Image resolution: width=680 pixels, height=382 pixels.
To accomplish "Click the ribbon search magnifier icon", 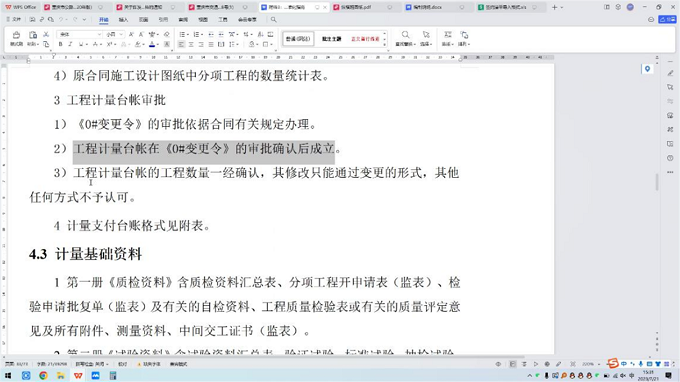I will pos(273,20).
